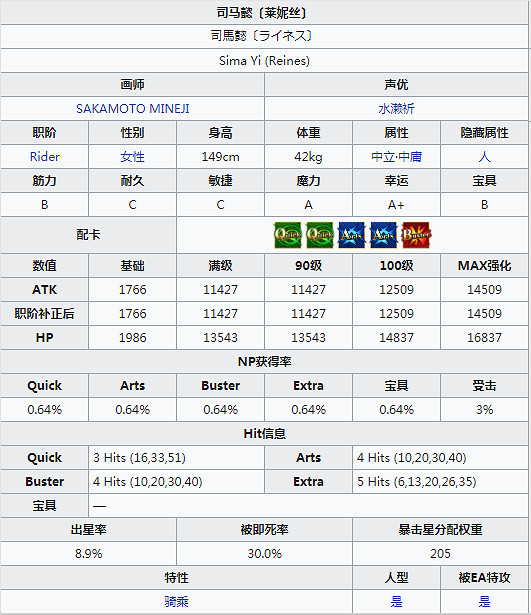The width and height of the screenshot is (531, 615).
Task: Open the 中立·中庸 alignment link
Action: point(396,157)
